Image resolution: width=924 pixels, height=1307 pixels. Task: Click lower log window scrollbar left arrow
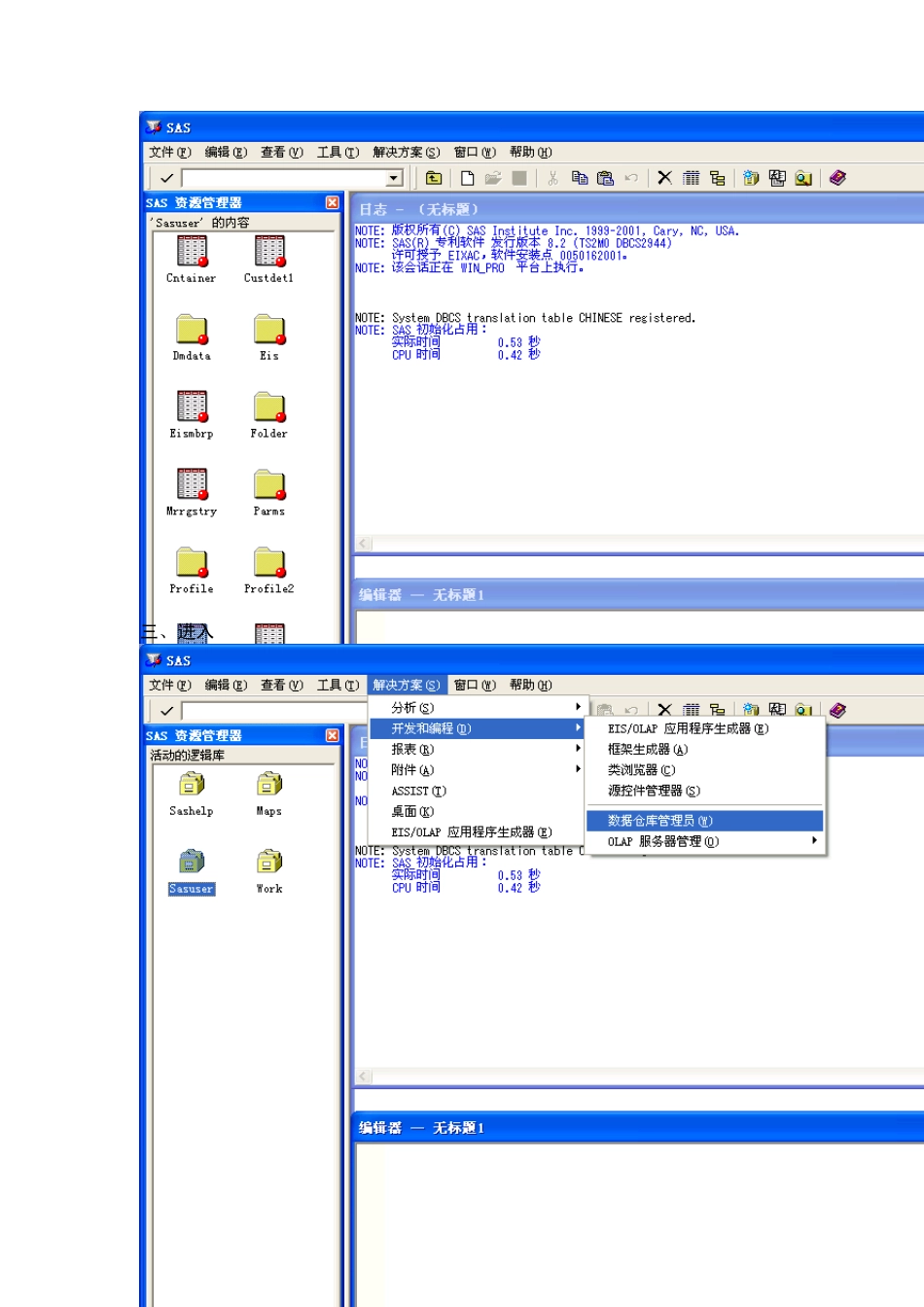pos(364,1077)
